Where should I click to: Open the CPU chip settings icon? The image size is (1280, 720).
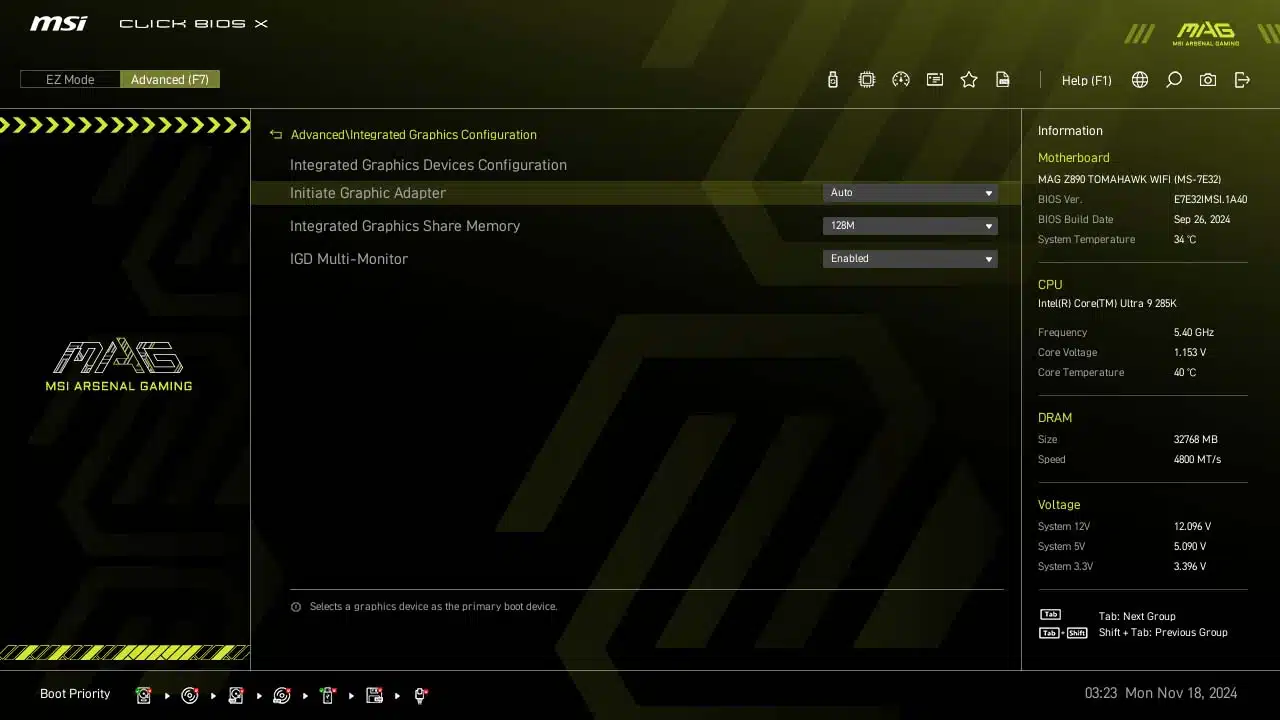click(867, 80)
